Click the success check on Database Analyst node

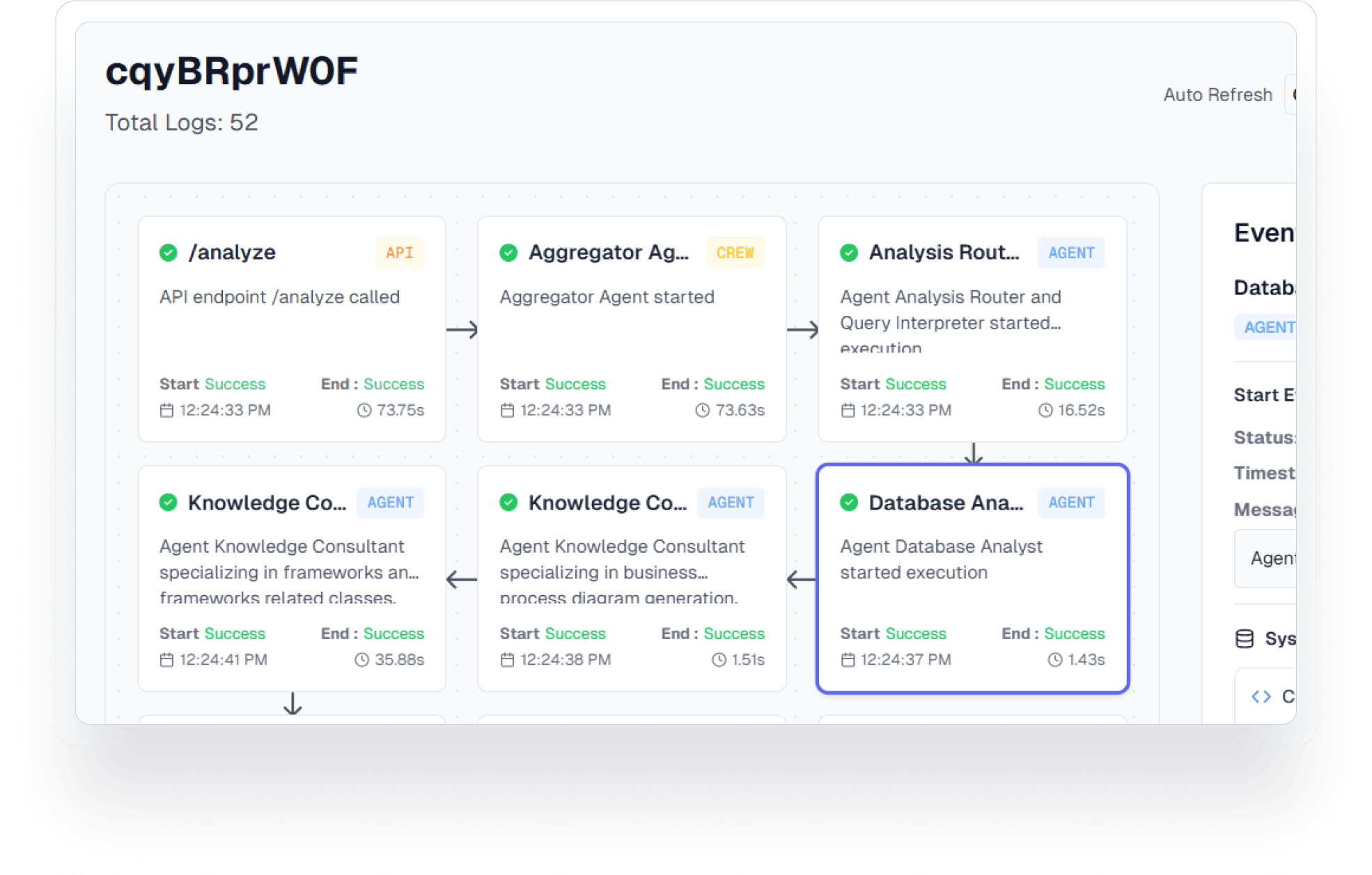850,503
